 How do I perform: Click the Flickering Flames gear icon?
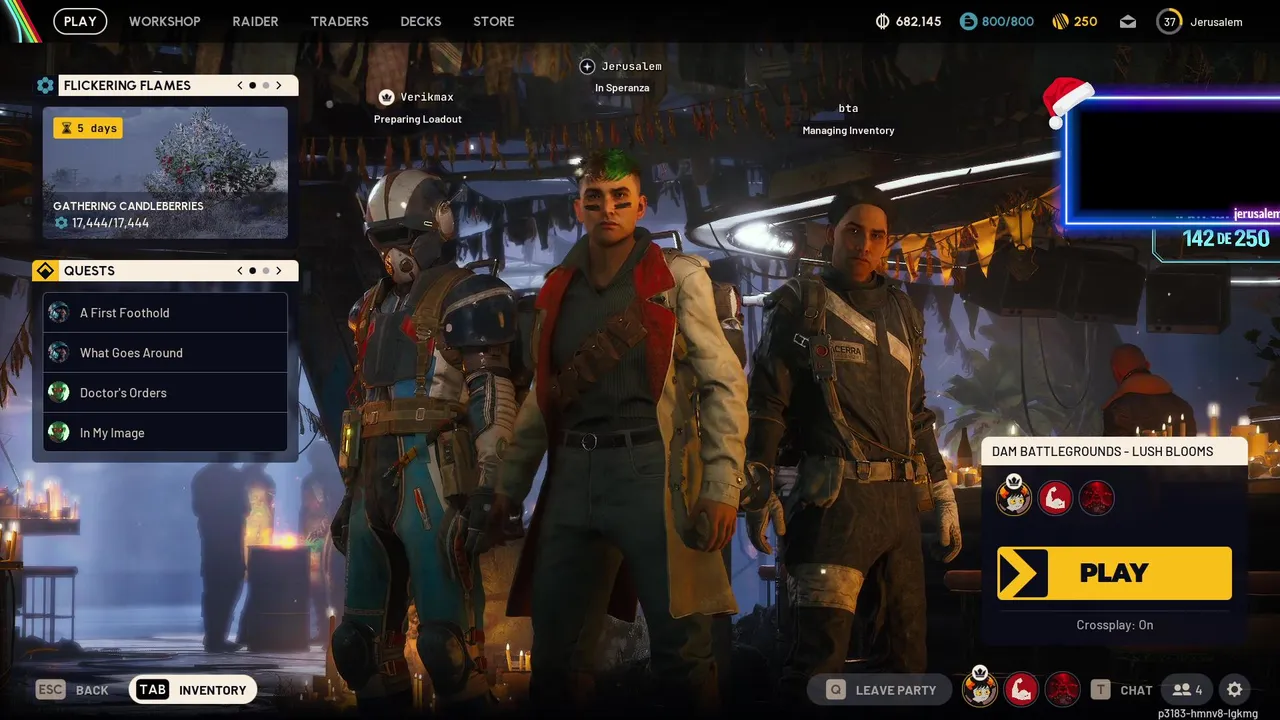[x=45, y=85]
